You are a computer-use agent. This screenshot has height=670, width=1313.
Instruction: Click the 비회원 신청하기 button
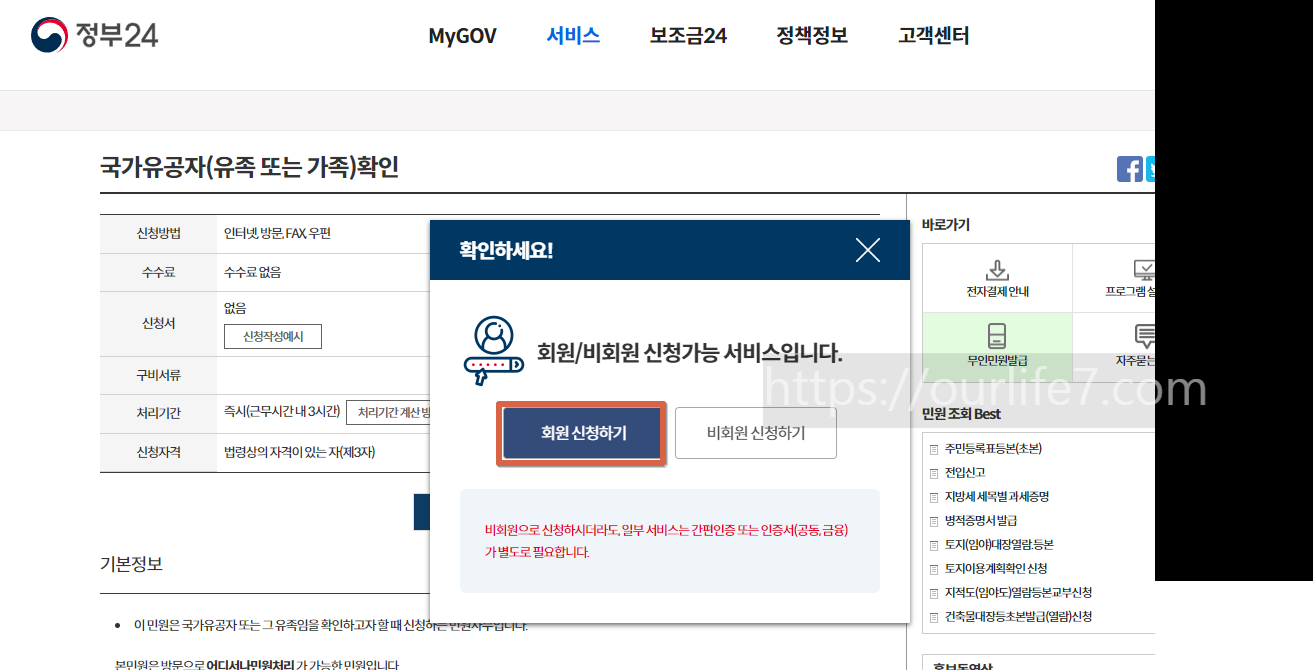pyautogui.click(x=755, y=433)
